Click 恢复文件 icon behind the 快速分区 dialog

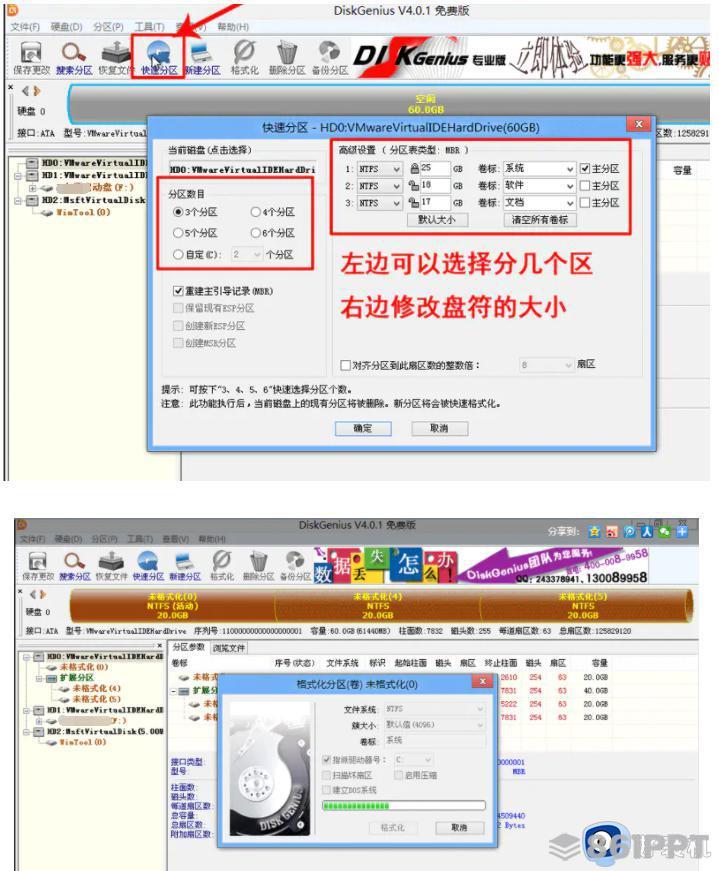(x=116, y=52)
